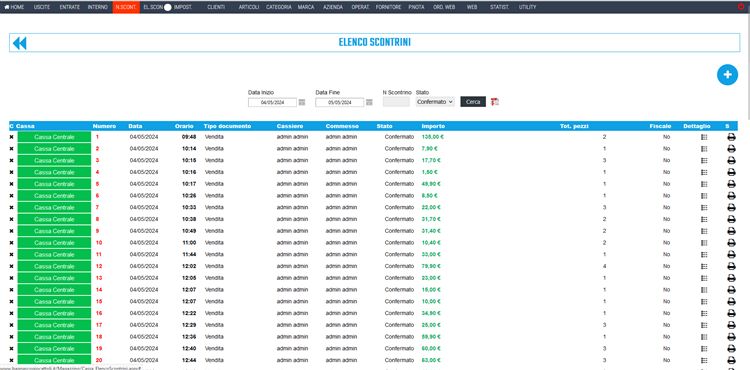Delete receipt number 18 with X
750x370 pixels.
[x=11, y=337]
